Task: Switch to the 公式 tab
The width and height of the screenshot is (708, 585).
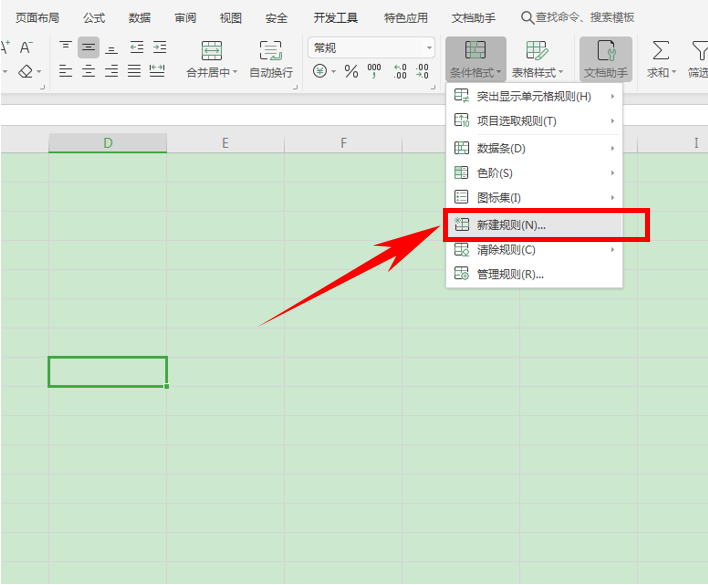Action: (x=94, y=18)
